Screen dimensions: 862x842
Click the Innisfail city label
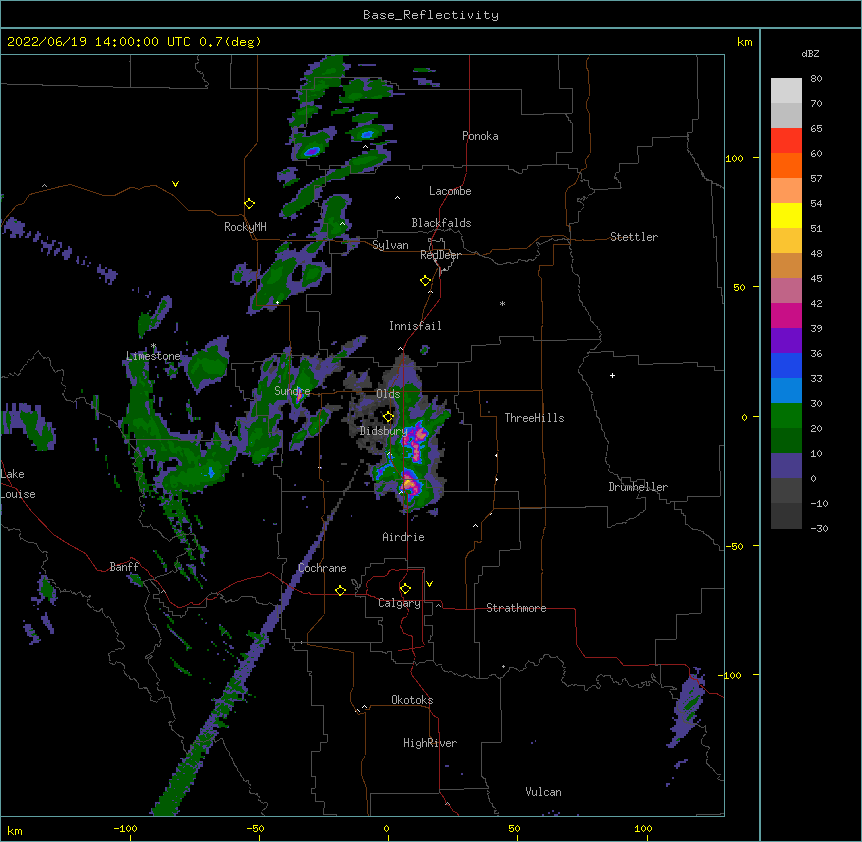click(x=415, y=326)
